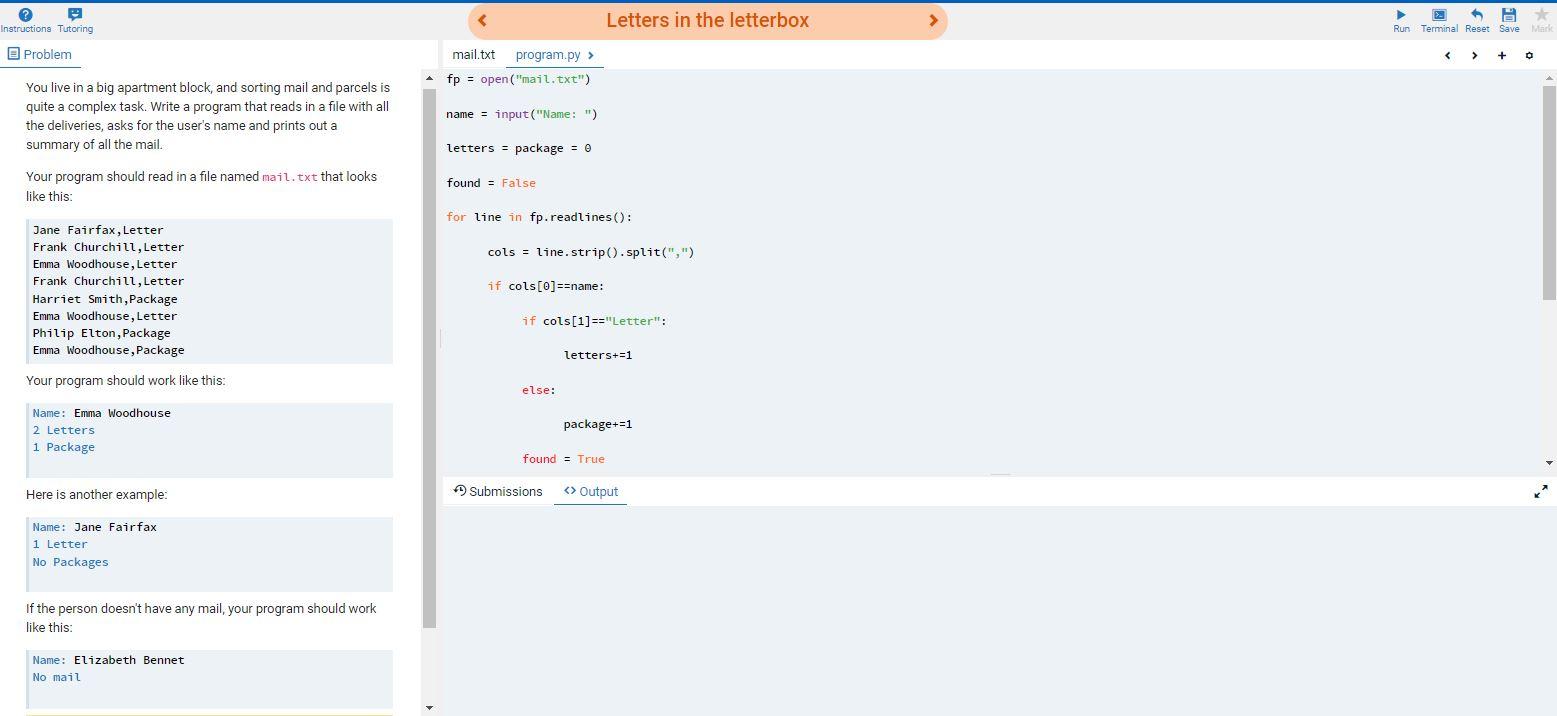Click the Letters in the letterbox title
The width and height of the screenshot is (1557, 716).
tap(705, 20)
